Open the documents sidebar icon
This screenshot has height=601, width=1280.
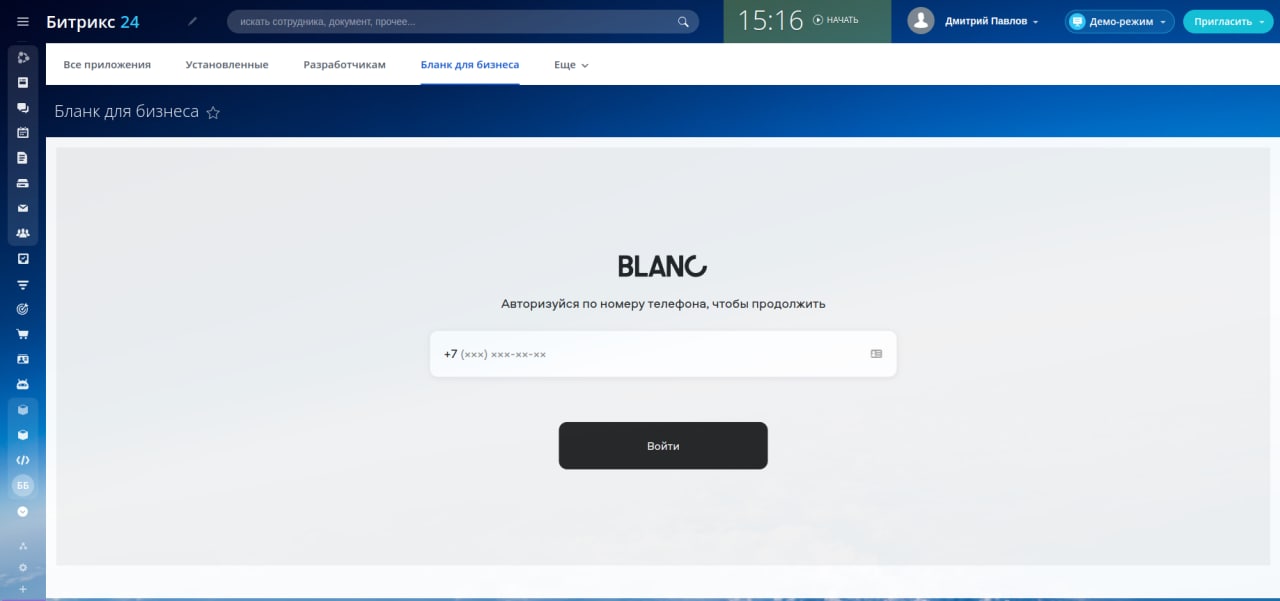(23, 158)
